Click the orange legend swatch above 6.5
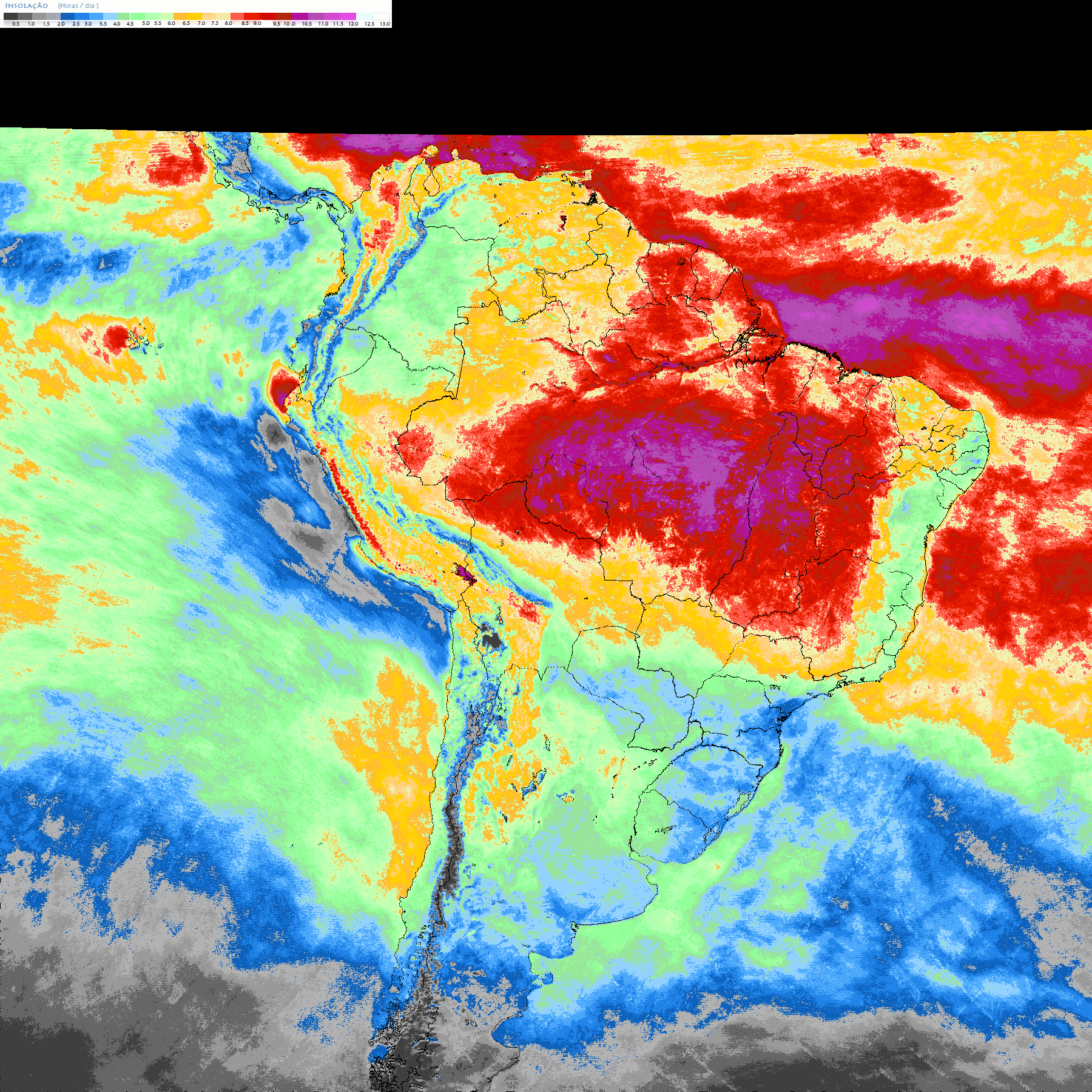 click(180, 16)
